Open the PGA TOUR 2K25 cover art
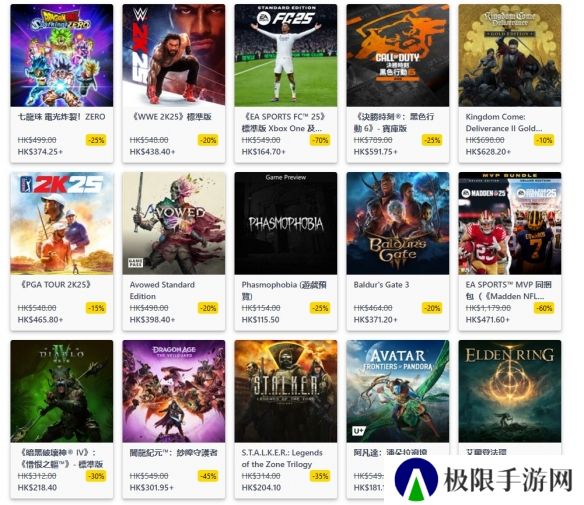This screenshot has width=584, height=505. (x=62, y=223)
